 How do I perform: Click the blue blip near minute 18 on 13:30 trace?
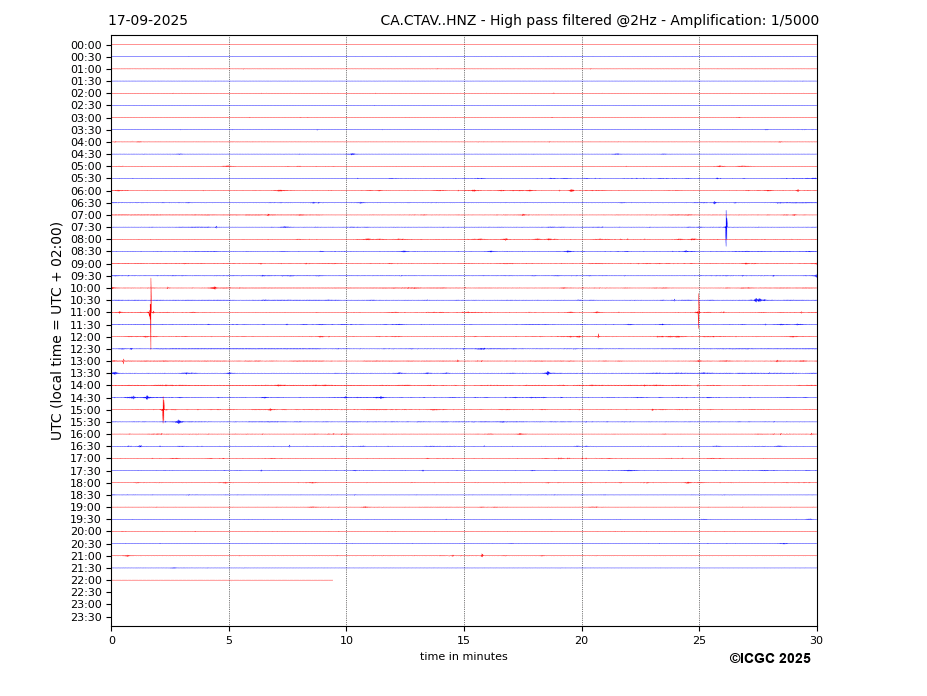tap(548, 373)
